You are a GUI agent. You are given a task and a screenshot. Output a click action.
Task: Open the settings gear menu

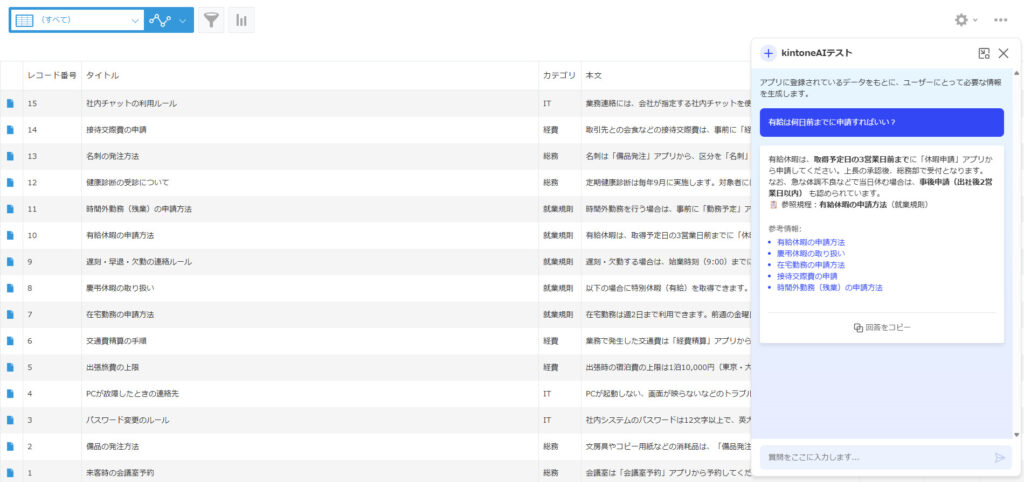point(961,20)
